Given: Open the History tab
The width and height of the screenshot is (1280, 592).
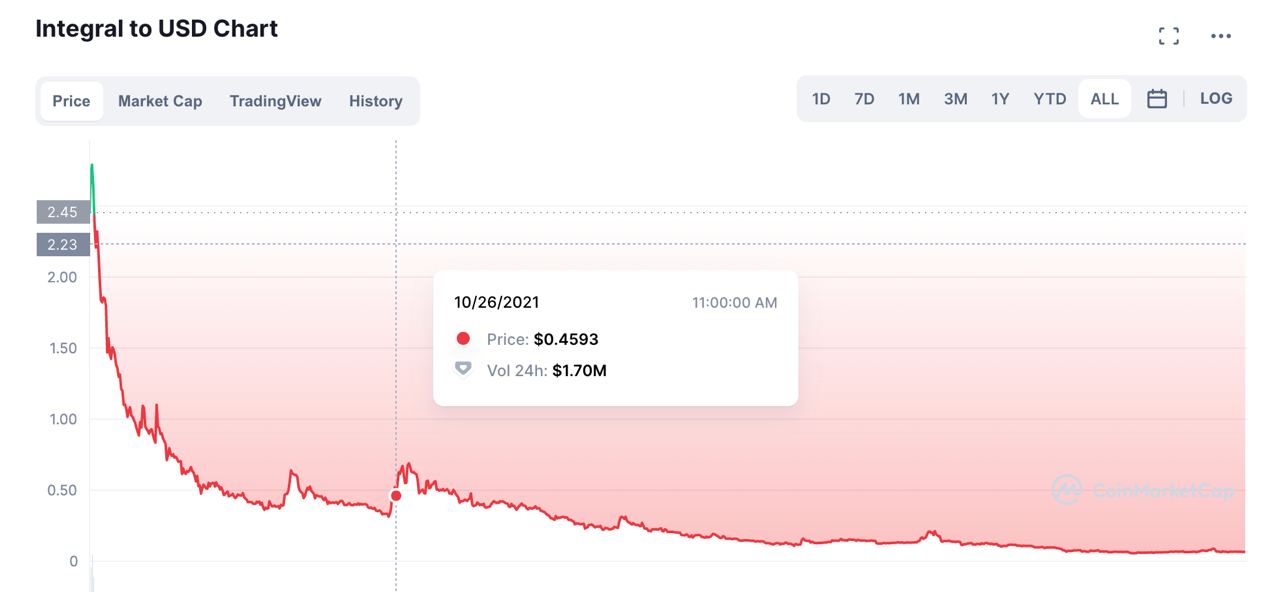Looking at the screenshot, I should coord(376,101).
